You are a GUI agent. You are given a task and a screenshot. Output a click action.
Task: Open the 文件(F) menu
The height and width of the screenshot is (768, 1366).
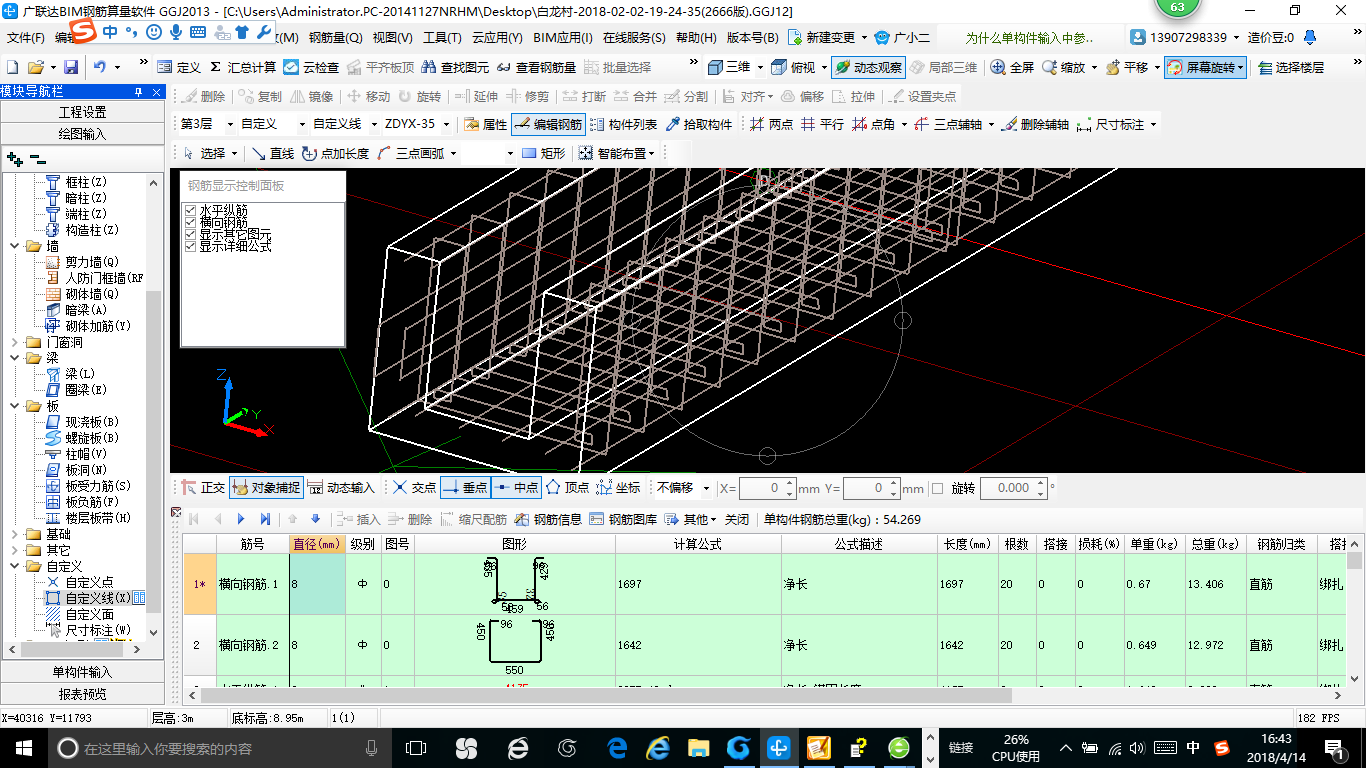26,38
